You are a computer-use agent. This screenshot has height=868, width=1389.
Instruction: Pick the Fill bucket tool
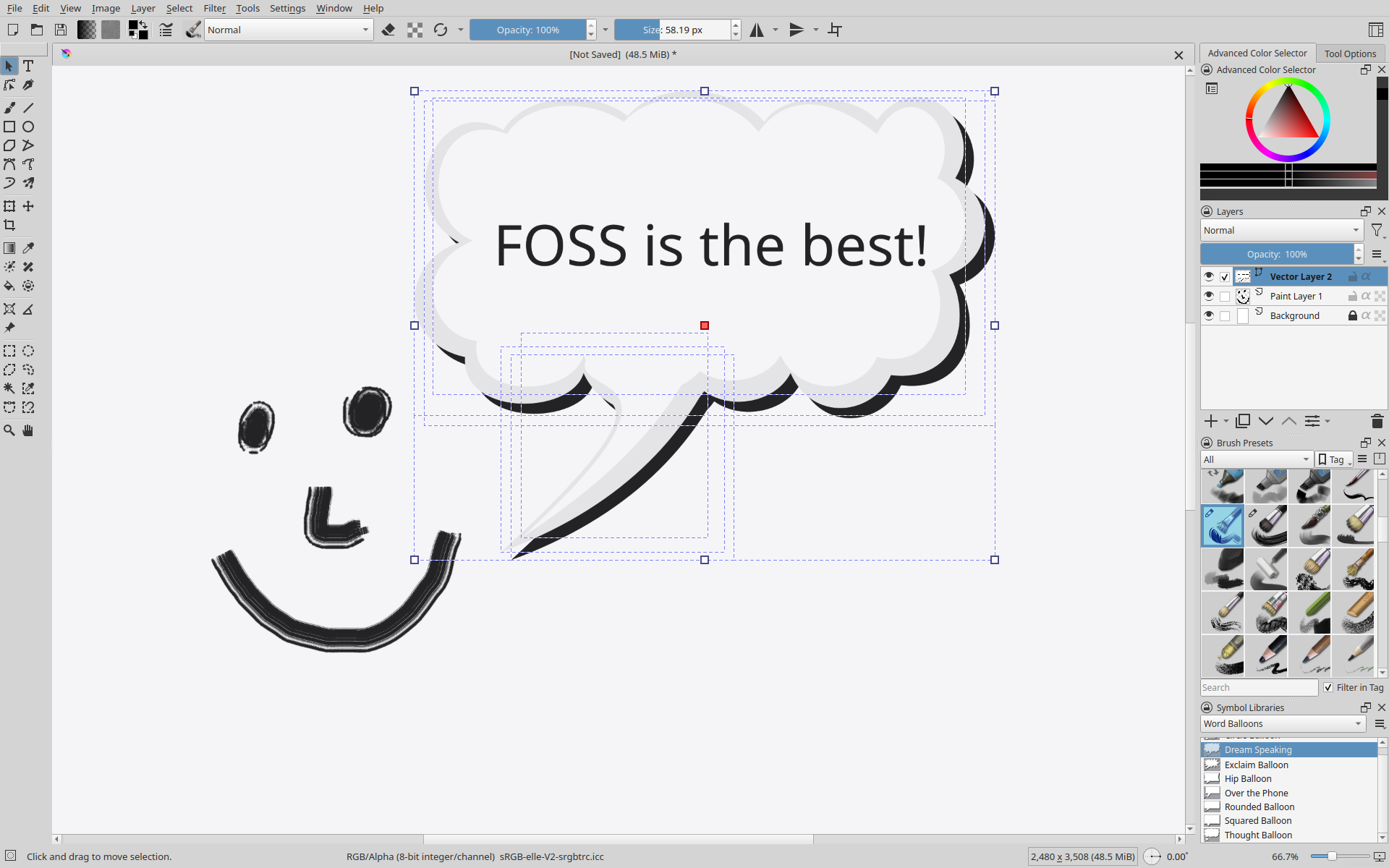pos(9,286)
